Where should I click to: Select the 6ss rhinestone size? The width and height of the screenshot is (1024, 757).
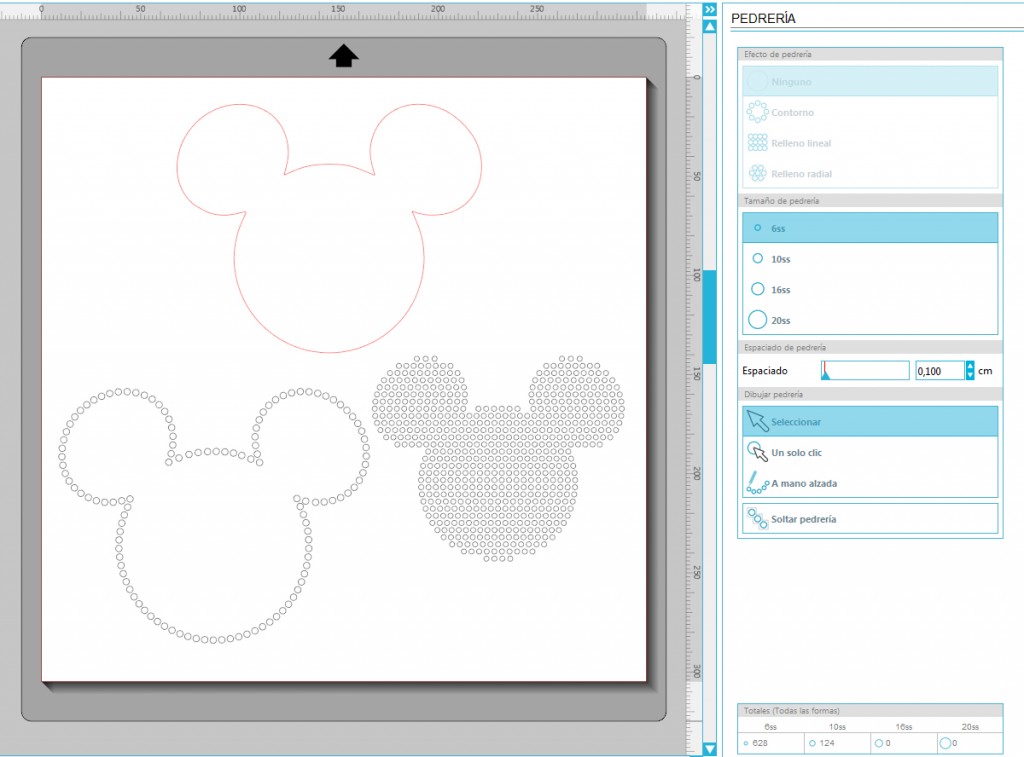pyautogui.click(x=870, y=228)
